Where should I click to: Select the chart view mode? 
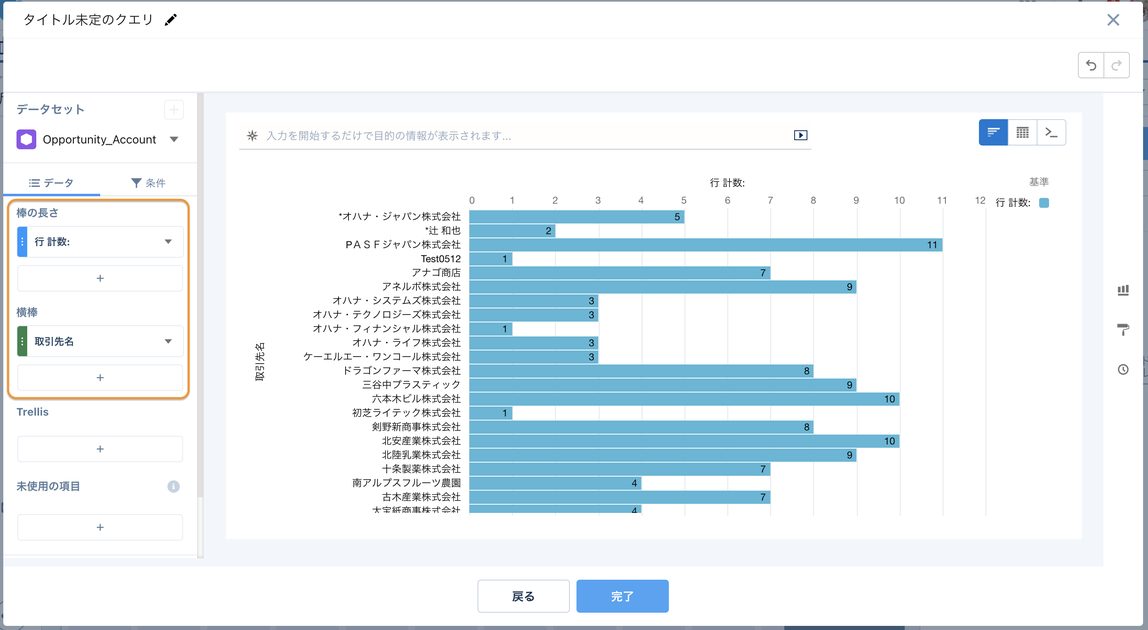993,131
